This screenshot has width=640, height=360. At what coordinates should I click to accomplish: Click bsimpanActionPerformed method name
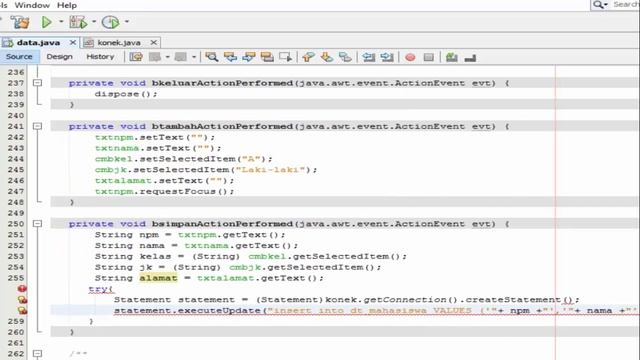222,224
